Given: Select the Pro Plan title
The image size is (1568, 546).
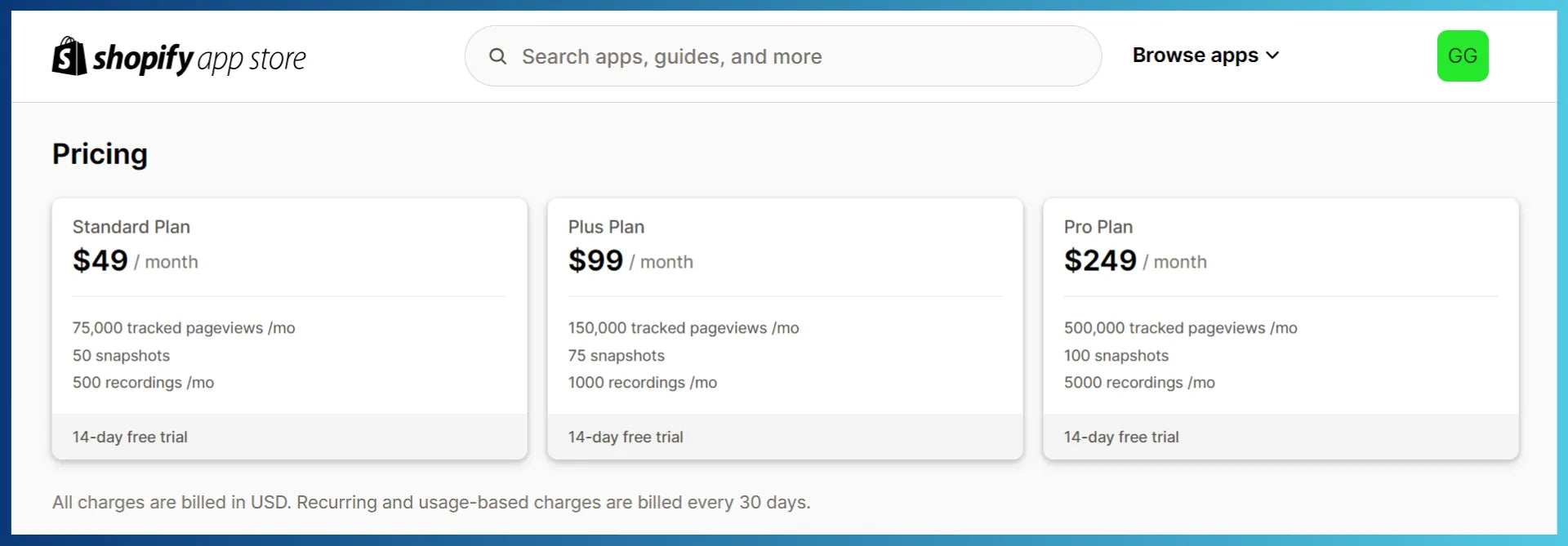Looking at the screenshot, I should (1098, 227).
